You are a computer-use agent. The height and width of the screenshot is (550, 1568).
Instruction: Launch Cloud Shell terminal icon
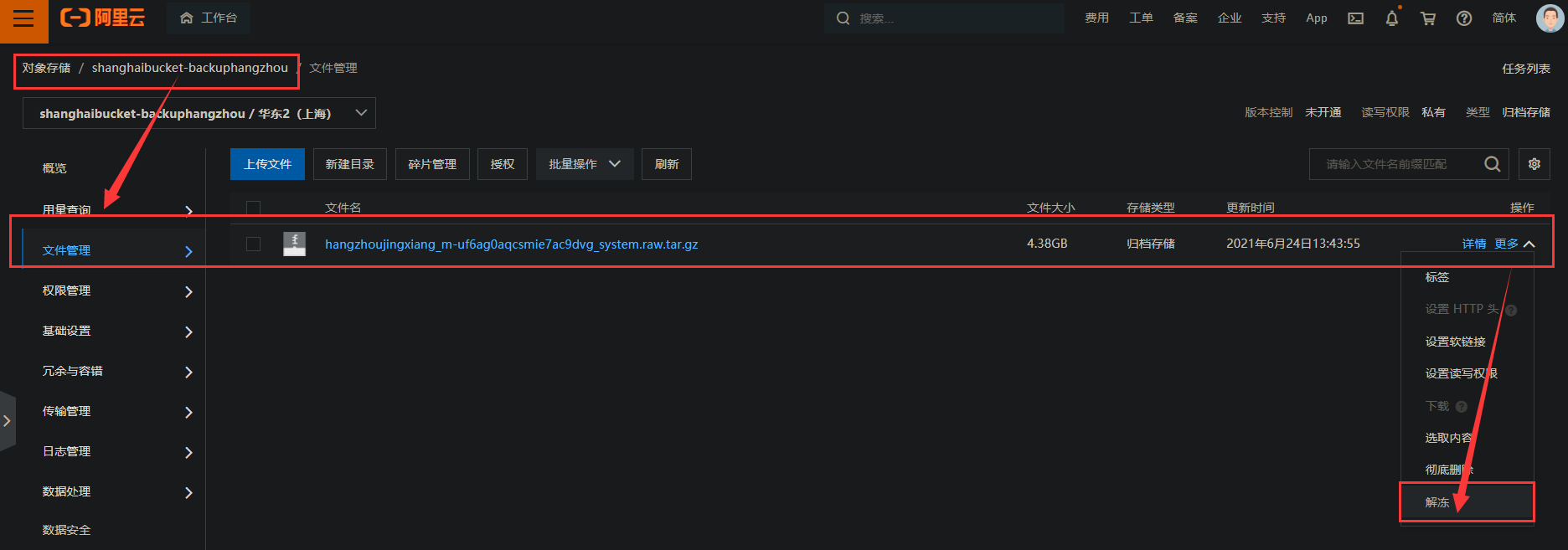click(x=1355, y=18)
